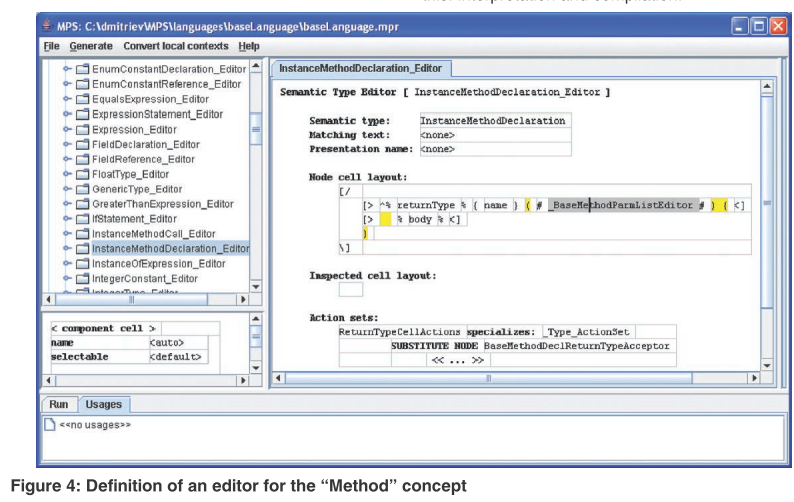Open the Convert local contexts menu
Screen dimensions: 794x502
[x=176, y=46]
